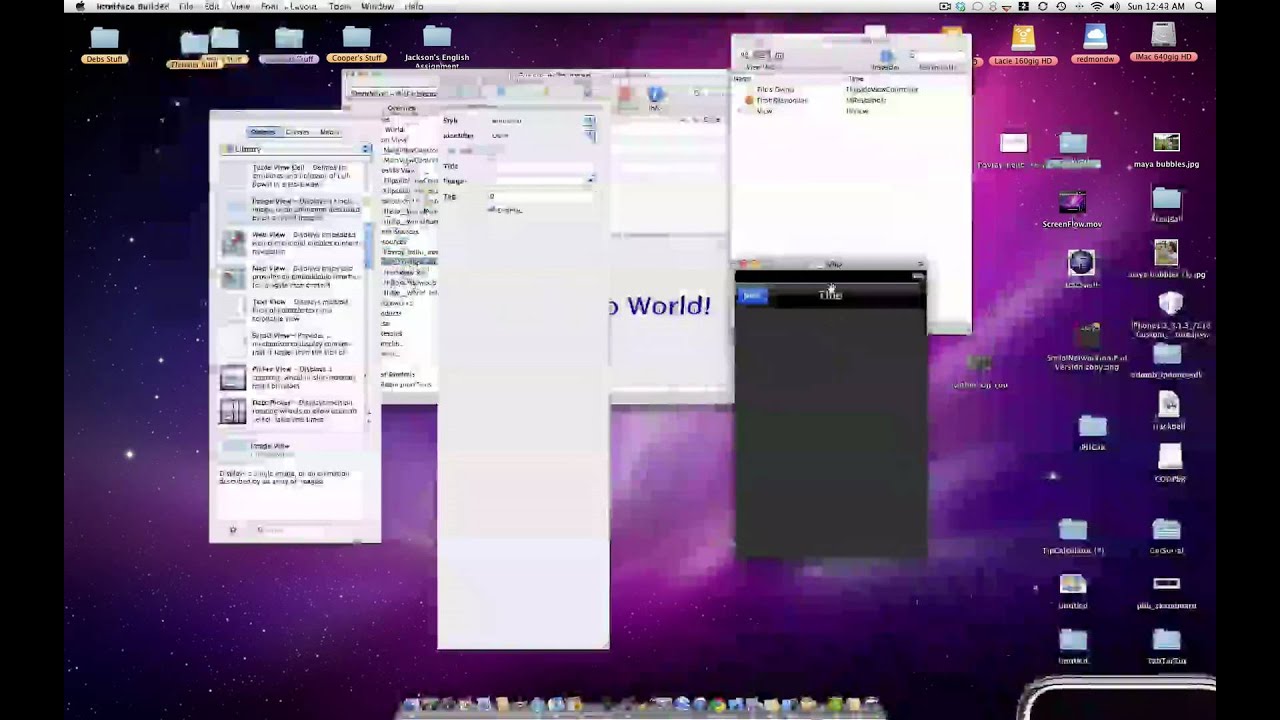Click the Wi-Fi status icon in menu bar

click(1097, 6)
